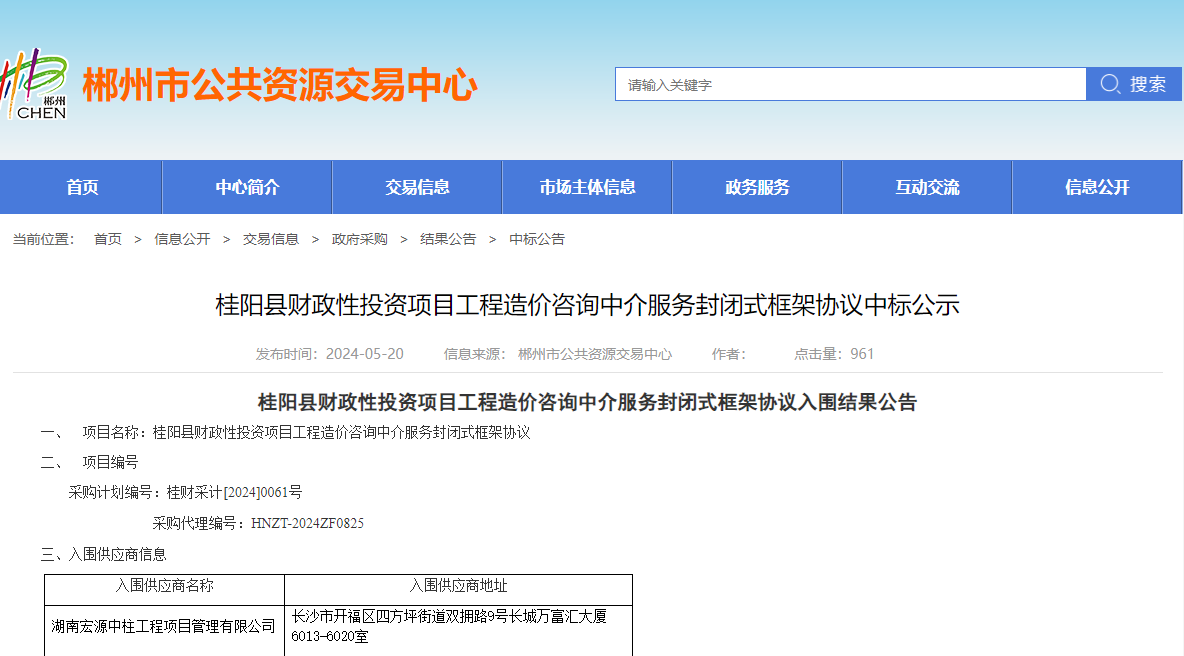This screenshot has width=1184, height=656.
Task: Click the 二、项目编号 heading
Action: [x=89, y=463]
